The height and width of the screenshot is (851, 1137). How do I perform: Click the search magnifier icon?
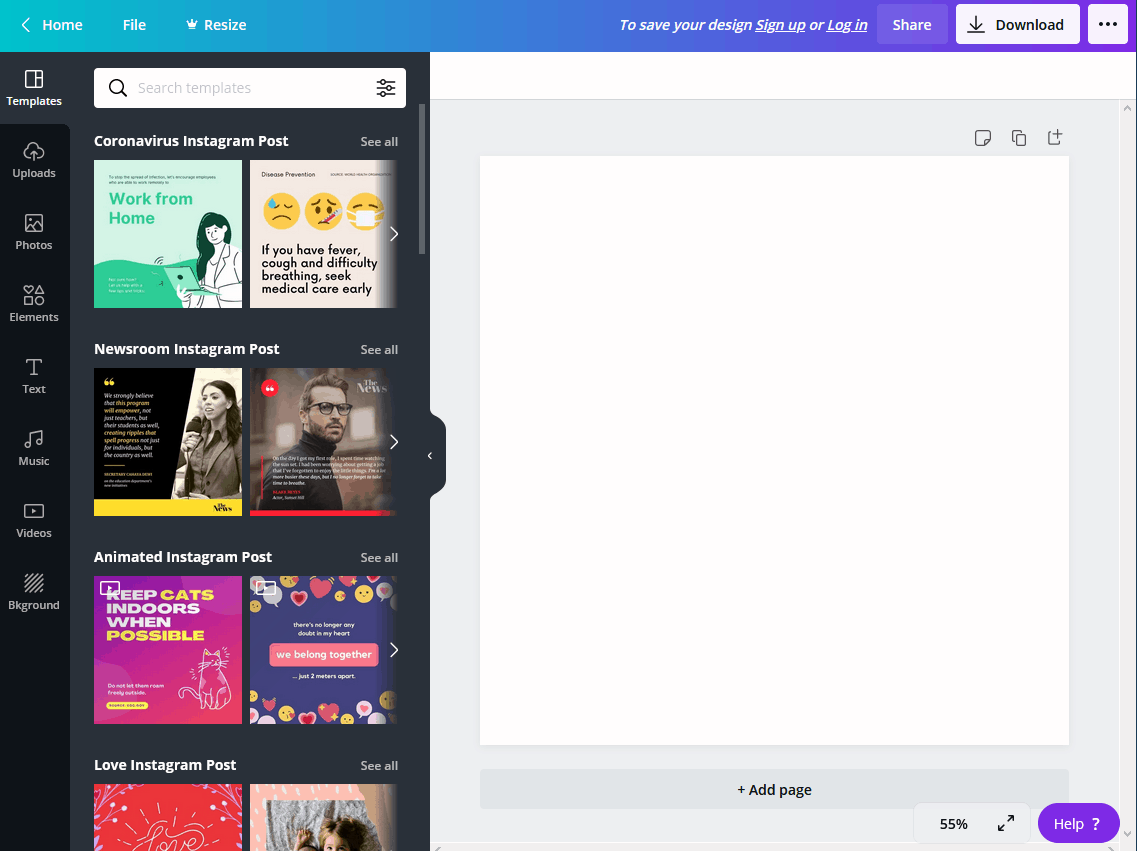pos(117,88)
